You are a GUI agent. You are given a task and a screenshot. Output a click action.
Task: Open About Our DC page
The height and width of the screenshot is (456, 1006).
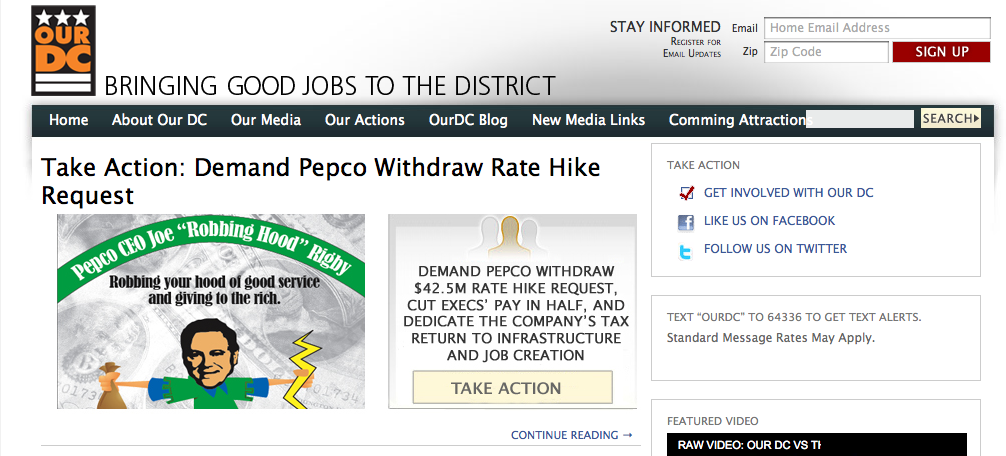pyautogui.click(x=159, y=120)
